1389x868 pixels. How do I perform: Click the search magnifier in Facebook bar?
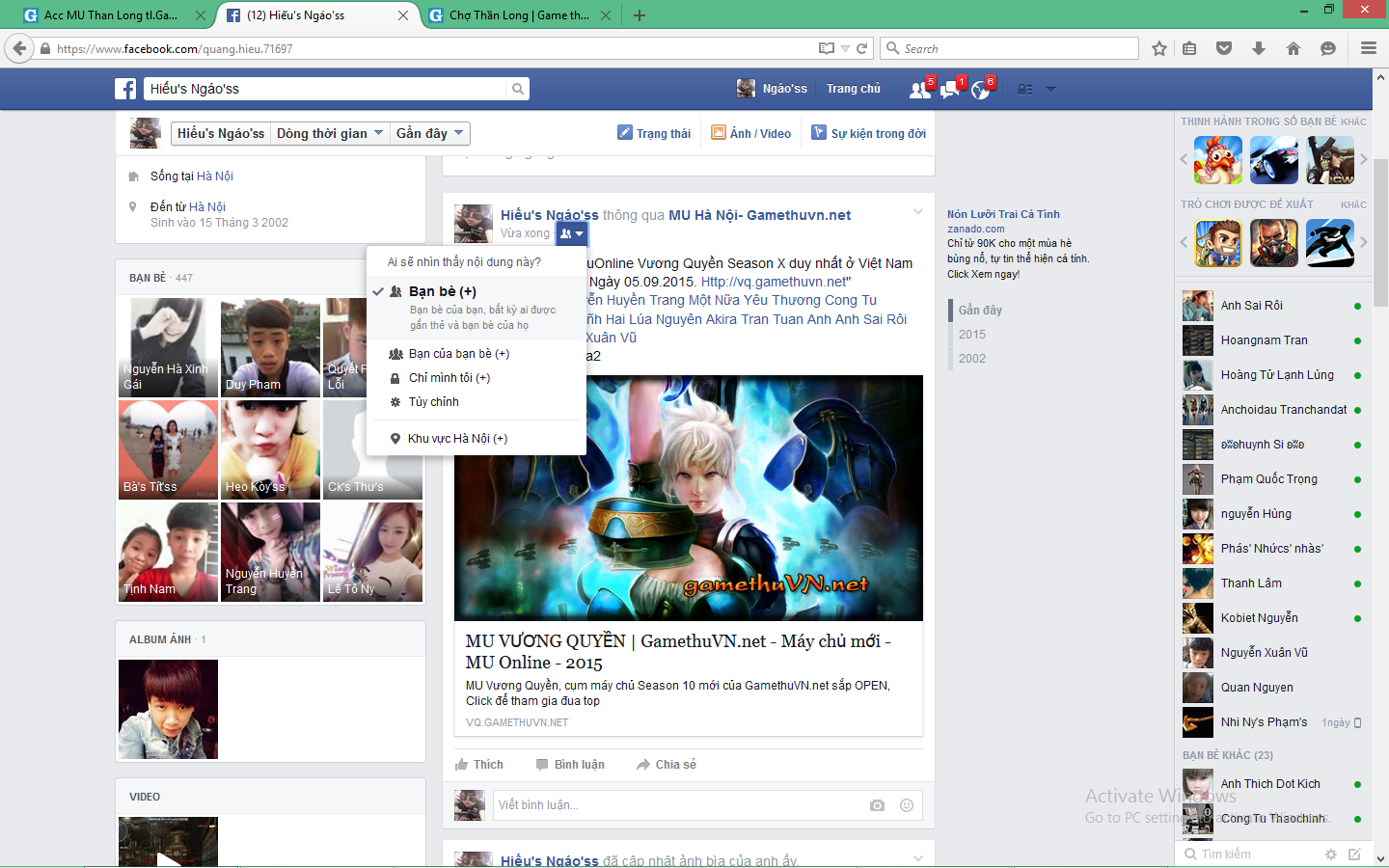click(518, 89)
